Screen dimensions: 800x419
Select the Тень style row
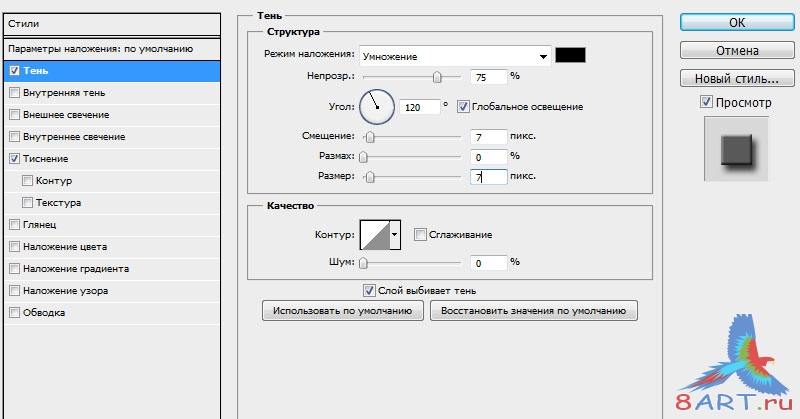click(x=112, y=71)
